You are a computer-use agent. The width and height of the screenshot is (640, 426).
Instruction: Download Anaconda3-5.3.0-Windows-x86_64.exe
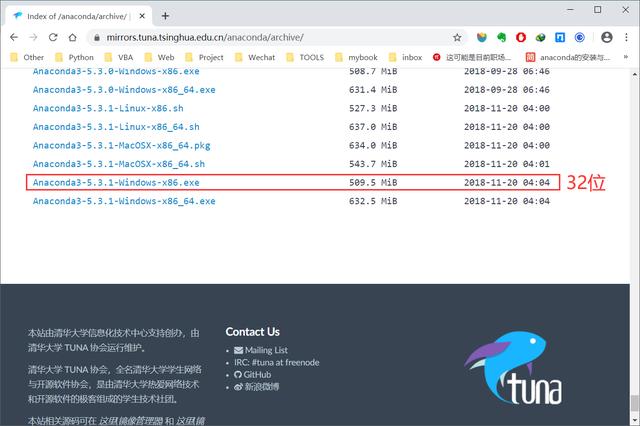tap(124, 90)
